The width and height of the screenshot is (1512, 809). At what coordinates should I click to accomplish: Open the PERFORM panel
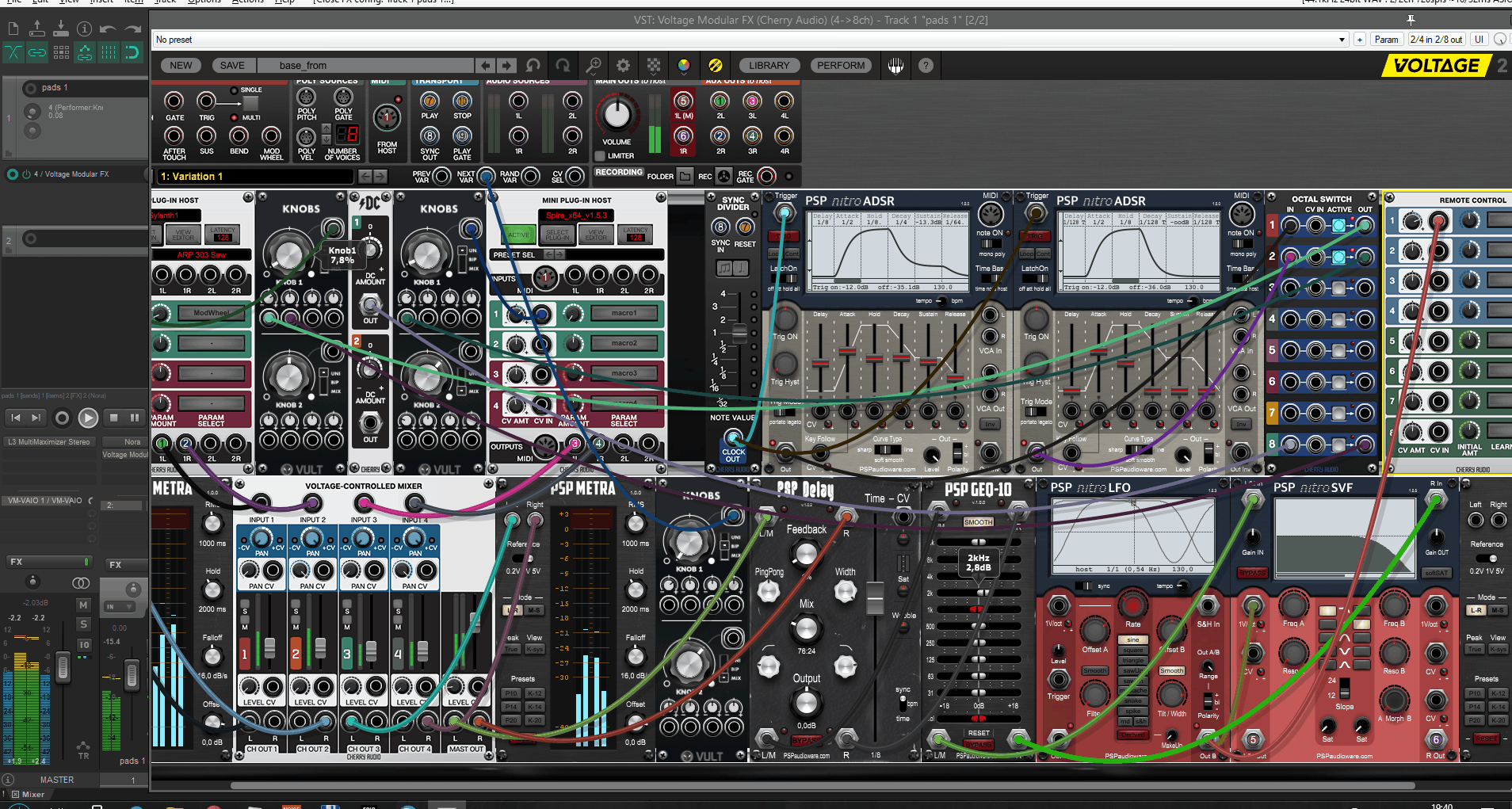[841, 66]
